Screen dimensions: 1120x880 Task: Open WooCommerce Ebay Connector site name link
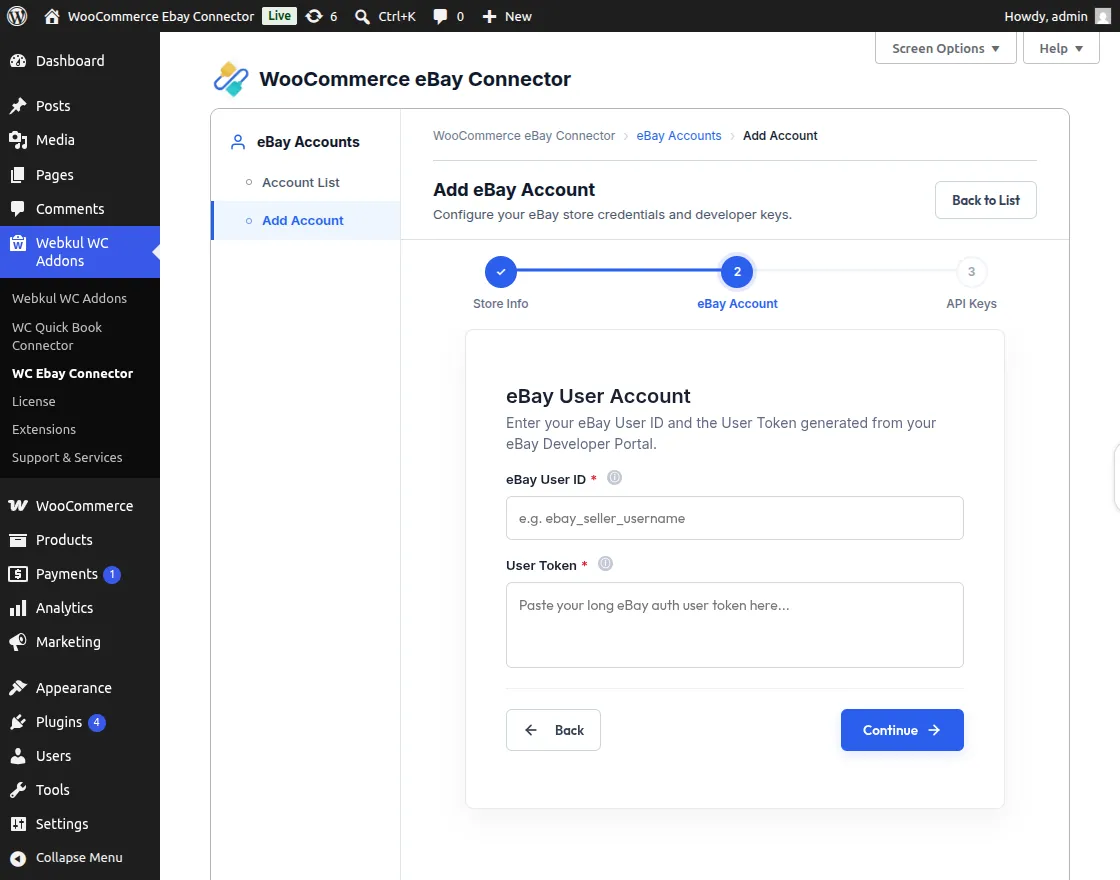[x=161, y=16]
